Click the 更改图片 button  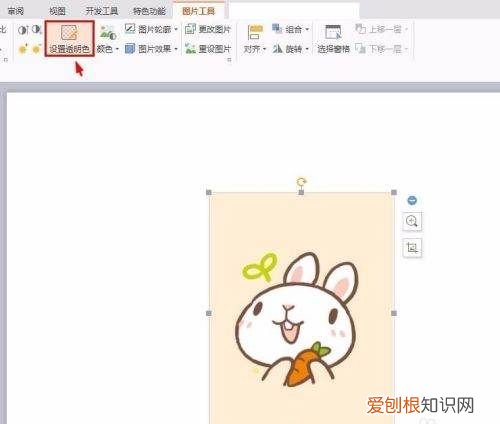[x=207, y=29]
